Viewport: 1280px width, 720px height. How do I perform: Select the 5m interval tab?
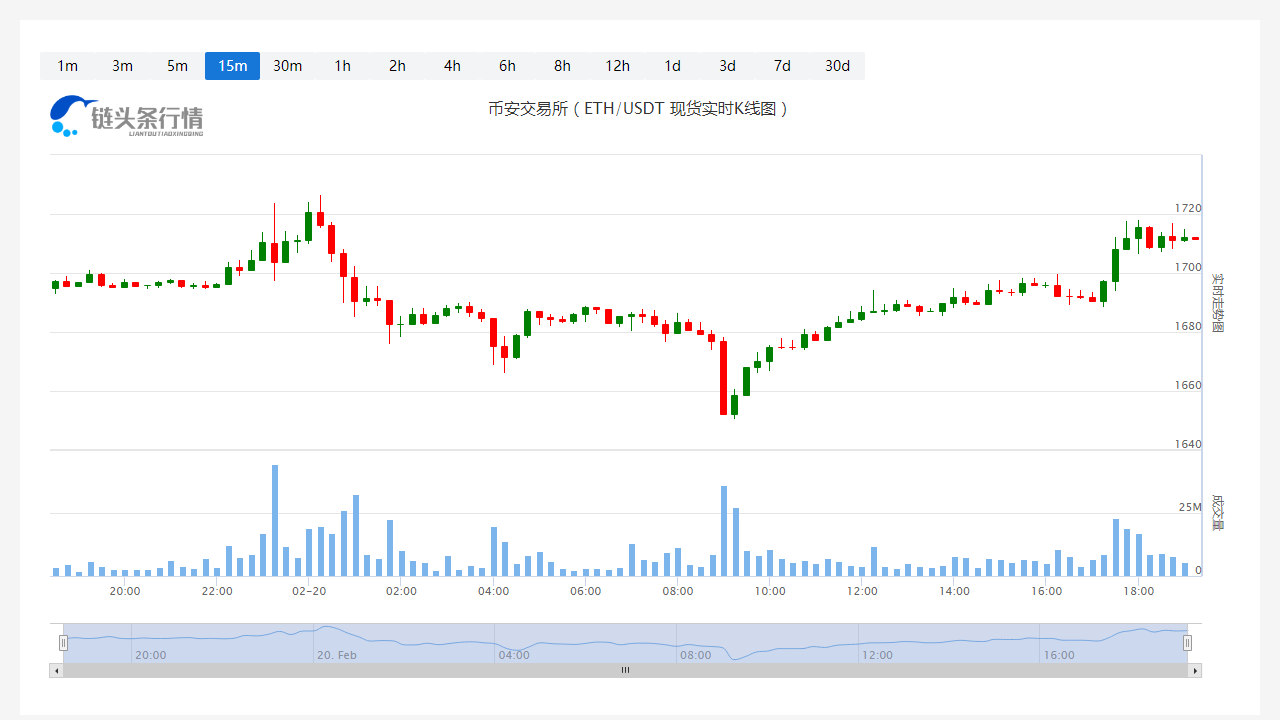[x=177, y=66]
